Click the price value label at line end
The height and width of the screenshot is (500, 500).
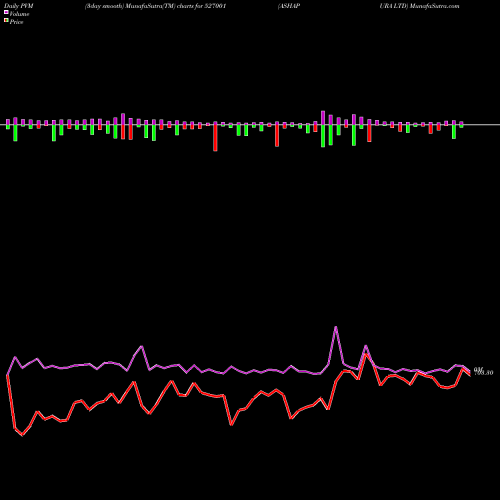point(484,373)
